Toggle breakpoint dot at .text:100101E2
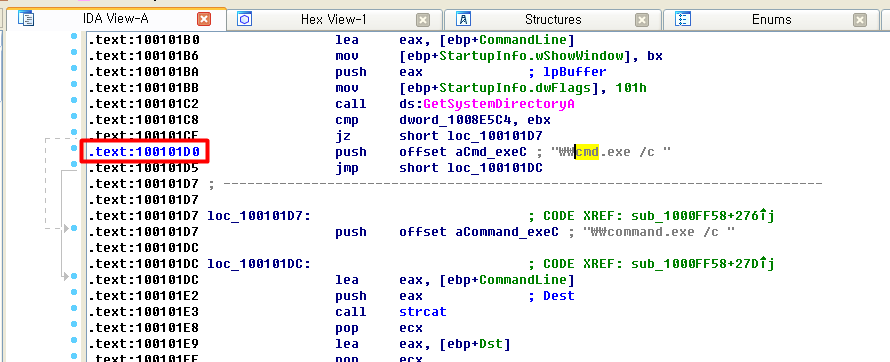 click(74, 292)
